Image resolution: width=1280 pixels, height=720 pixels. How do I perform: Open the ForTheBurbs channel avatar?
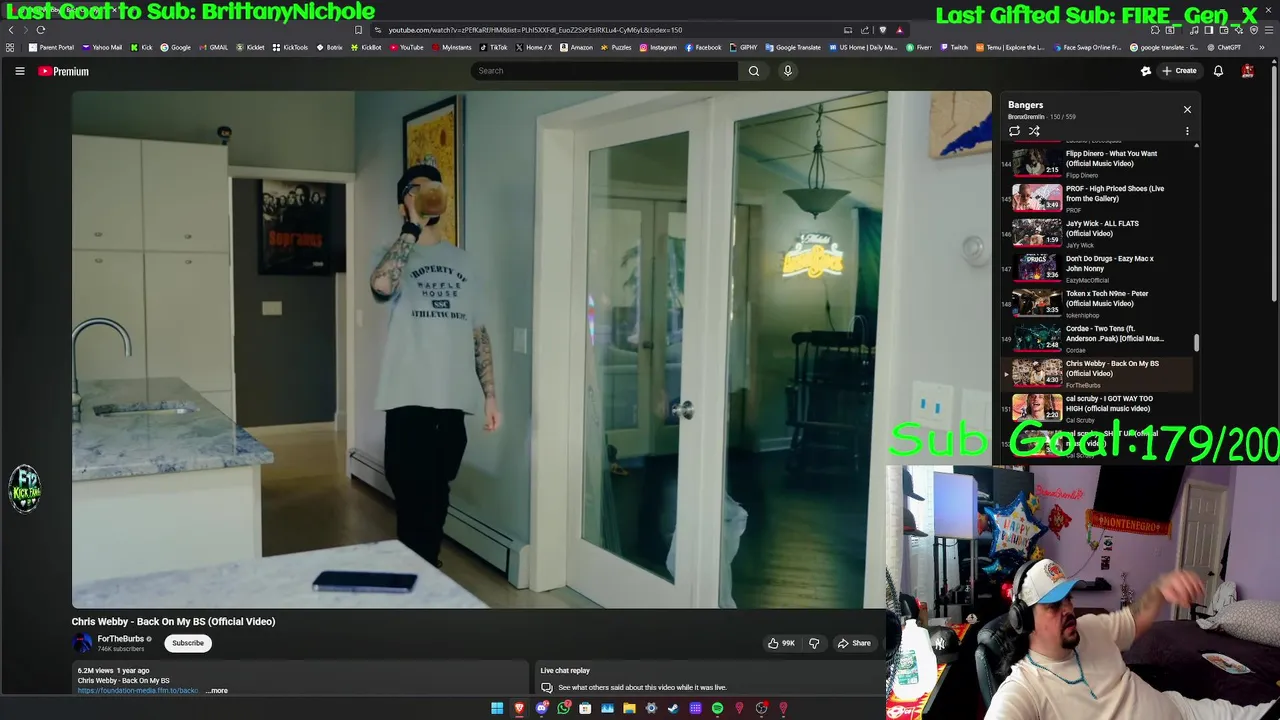(82, 643)
